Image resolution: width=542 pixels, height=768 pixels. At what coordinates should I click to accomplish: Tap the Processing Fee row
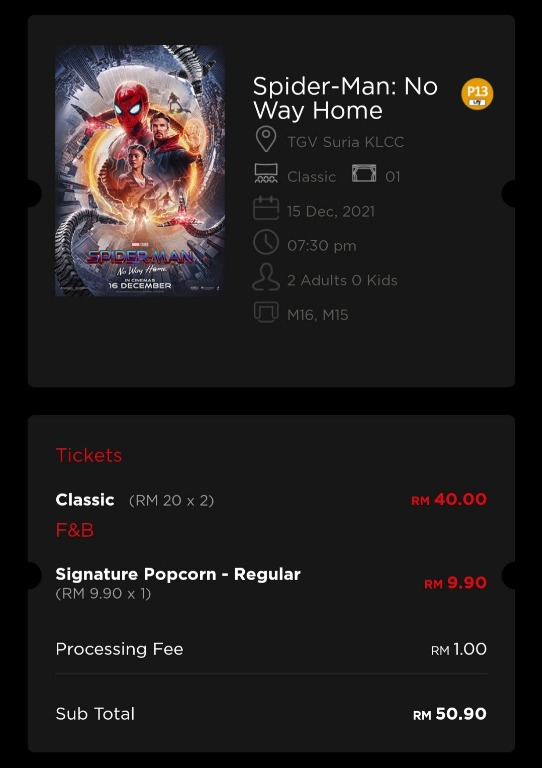pos(271,649)
